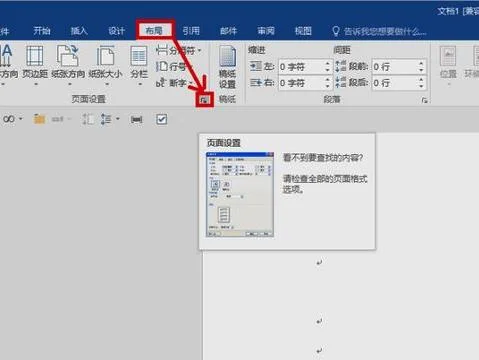Decrease 段后 spacing with the down stepper

(x=422, y=86)
